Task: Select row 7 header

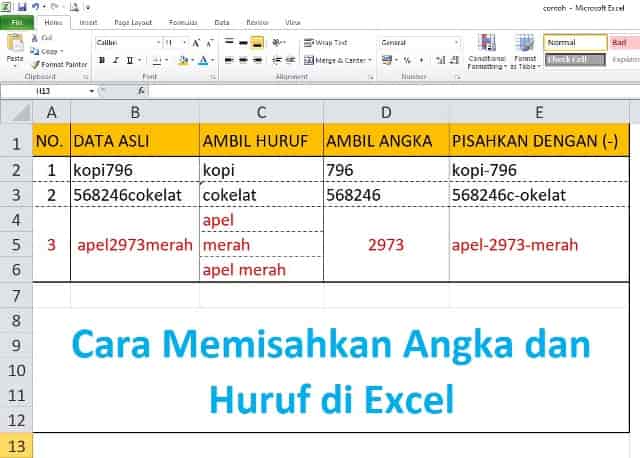Action: point(16,296)
